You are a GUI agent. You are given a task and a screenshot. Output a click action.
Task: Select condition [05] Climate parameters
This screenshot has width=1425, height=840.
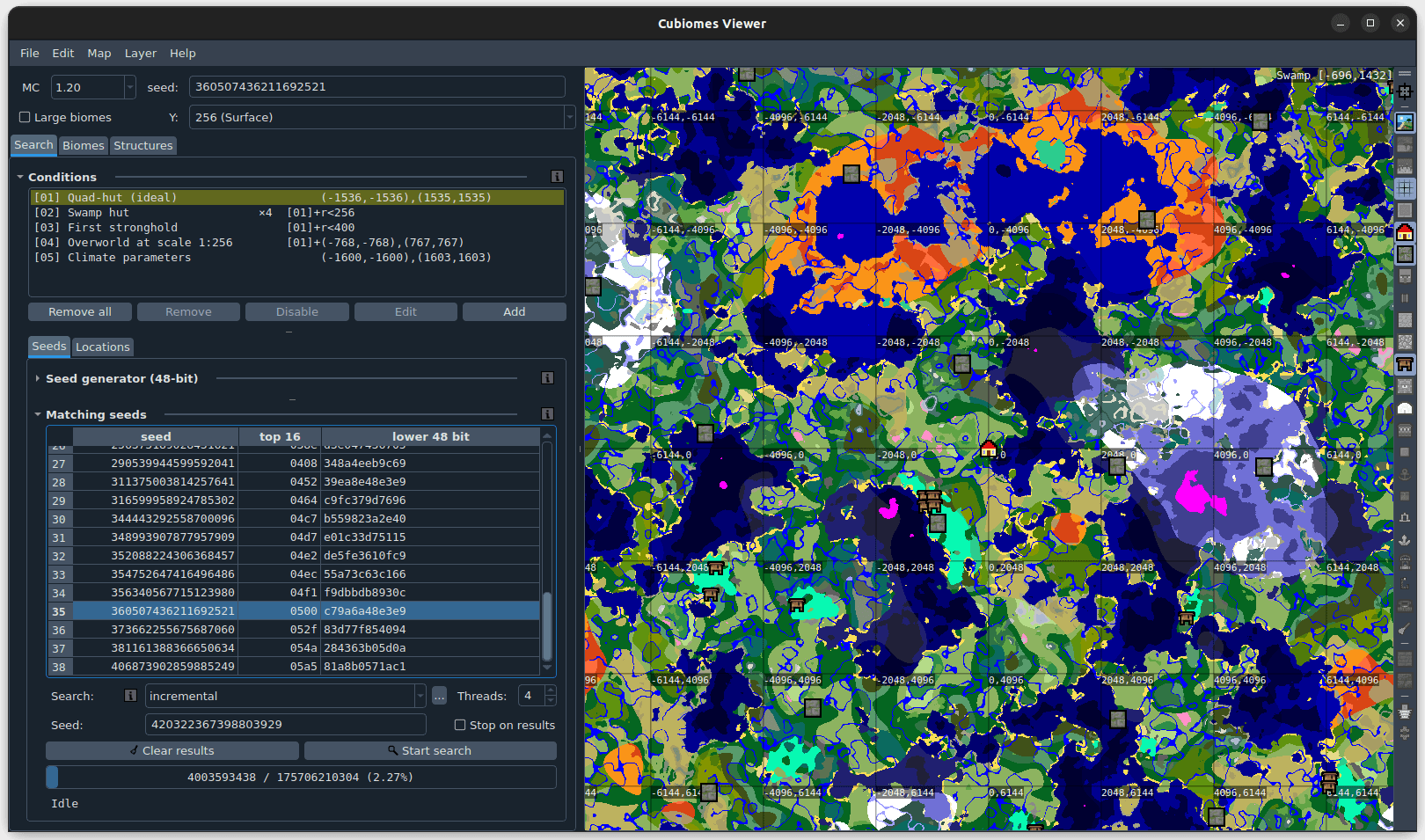coord(297,258)
